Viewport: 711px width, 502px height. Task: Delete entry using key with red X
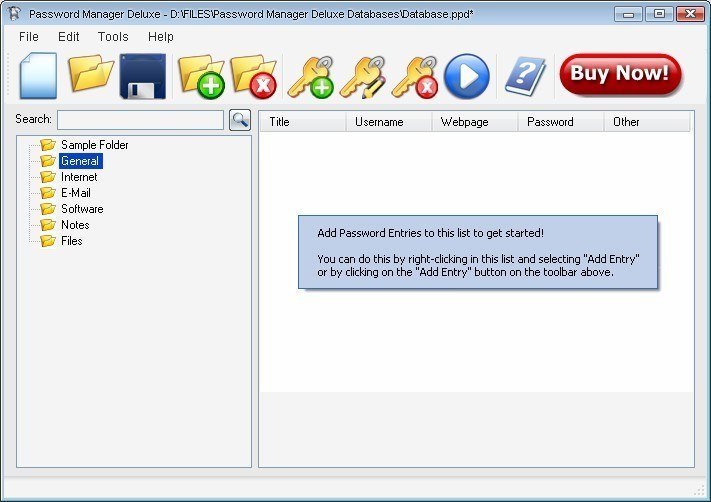coord(415,77)
